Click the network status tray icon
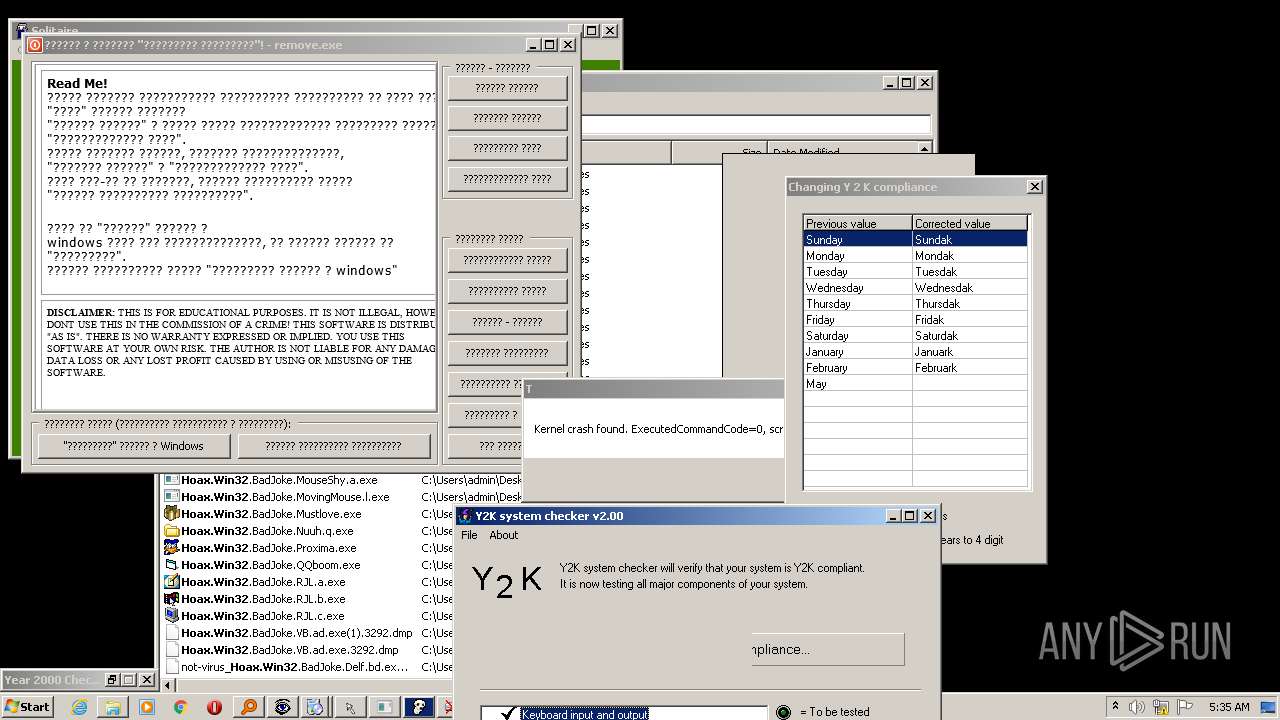This screenshot has height=720, width=1280. pos(1159,707)
